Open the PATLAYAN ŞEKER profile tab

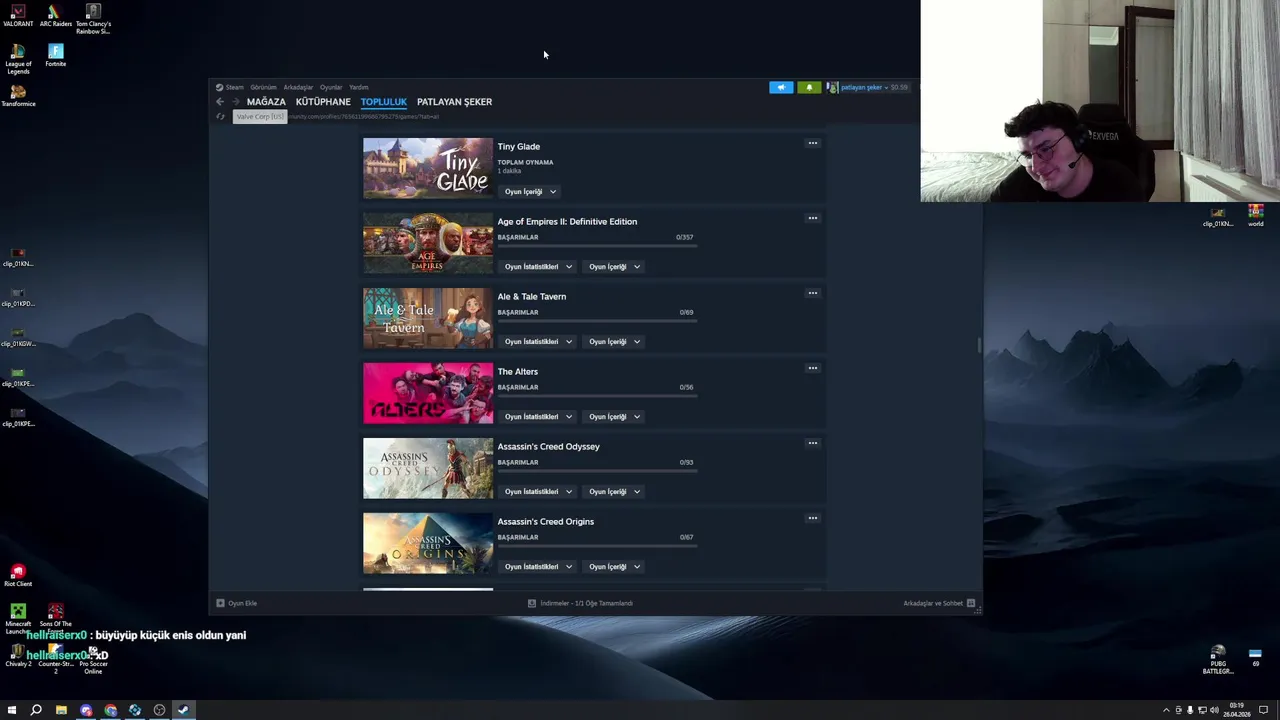[x=454, y=102]
